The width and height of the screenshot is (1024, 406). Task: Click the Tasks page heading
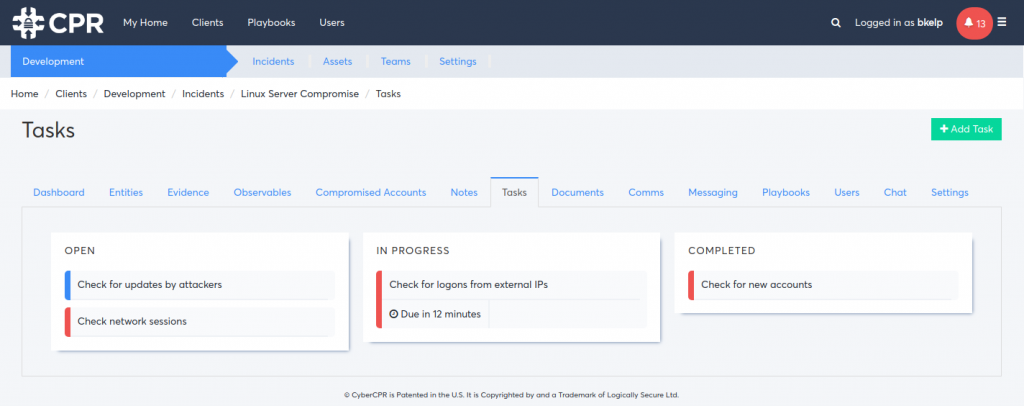[x=48, y=130]
